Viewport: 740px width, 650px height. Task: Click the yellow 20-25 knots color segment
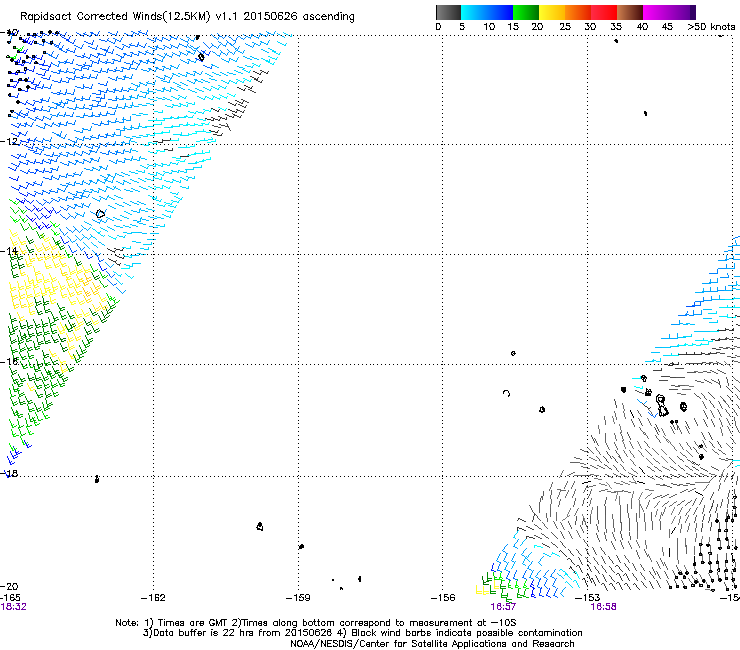tap(552, 12)
